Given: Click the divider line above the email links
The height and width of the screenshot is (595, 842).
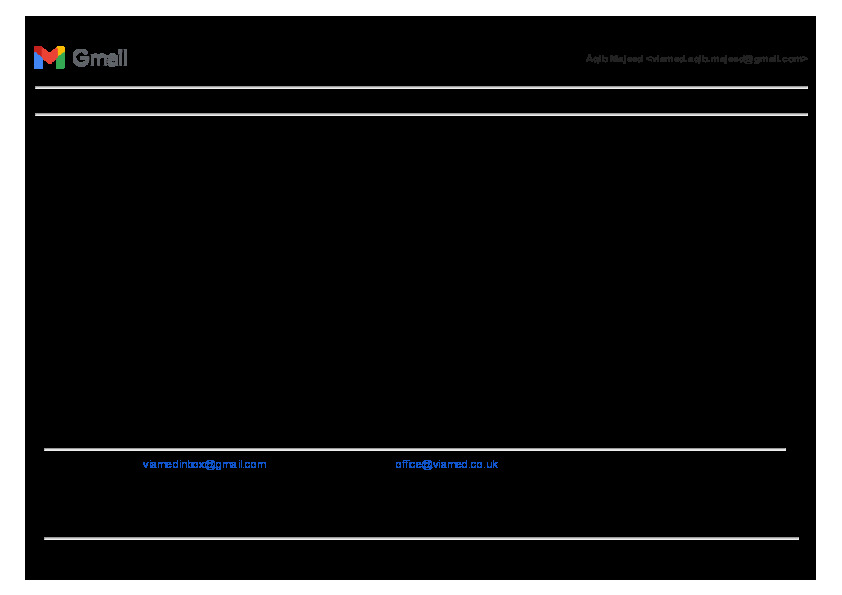Looking at the screenshot, I should (x=414, y=450).
